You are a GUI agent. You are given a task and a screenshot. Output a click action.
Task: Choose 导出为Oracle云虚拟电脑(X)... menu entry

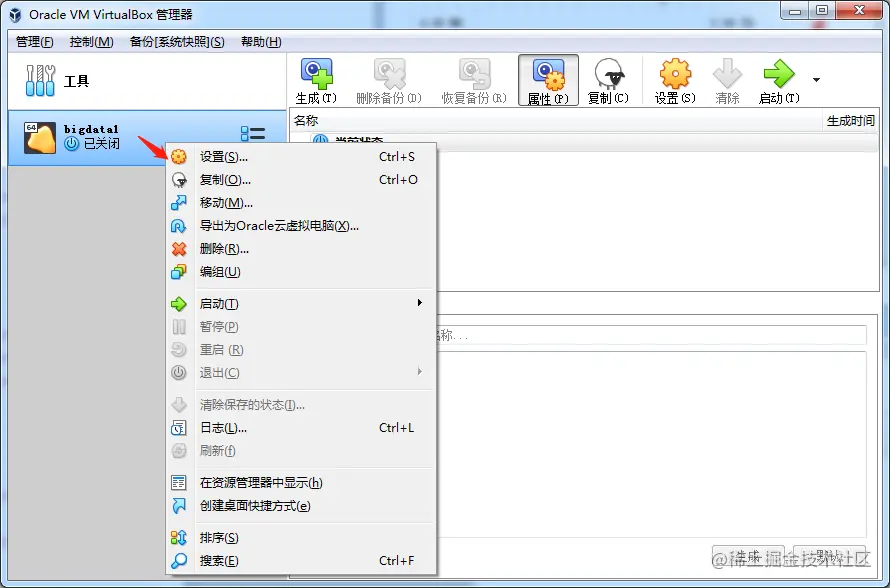click(301, 226)
